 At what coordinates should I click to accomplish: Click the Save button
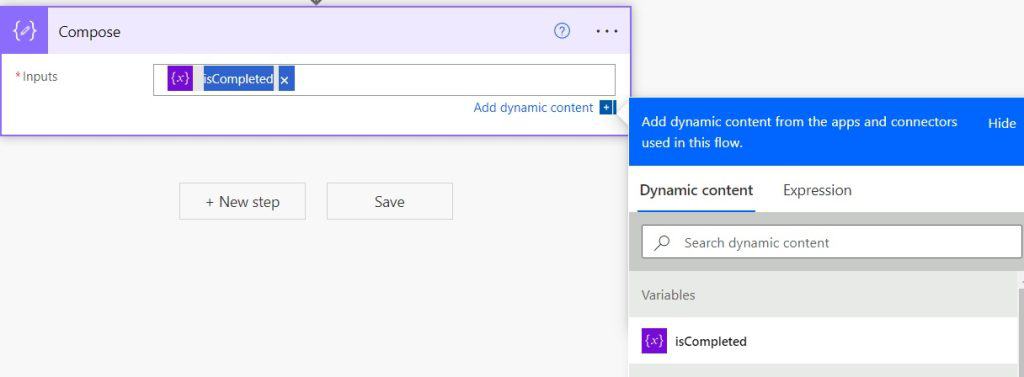pos(389,201)
